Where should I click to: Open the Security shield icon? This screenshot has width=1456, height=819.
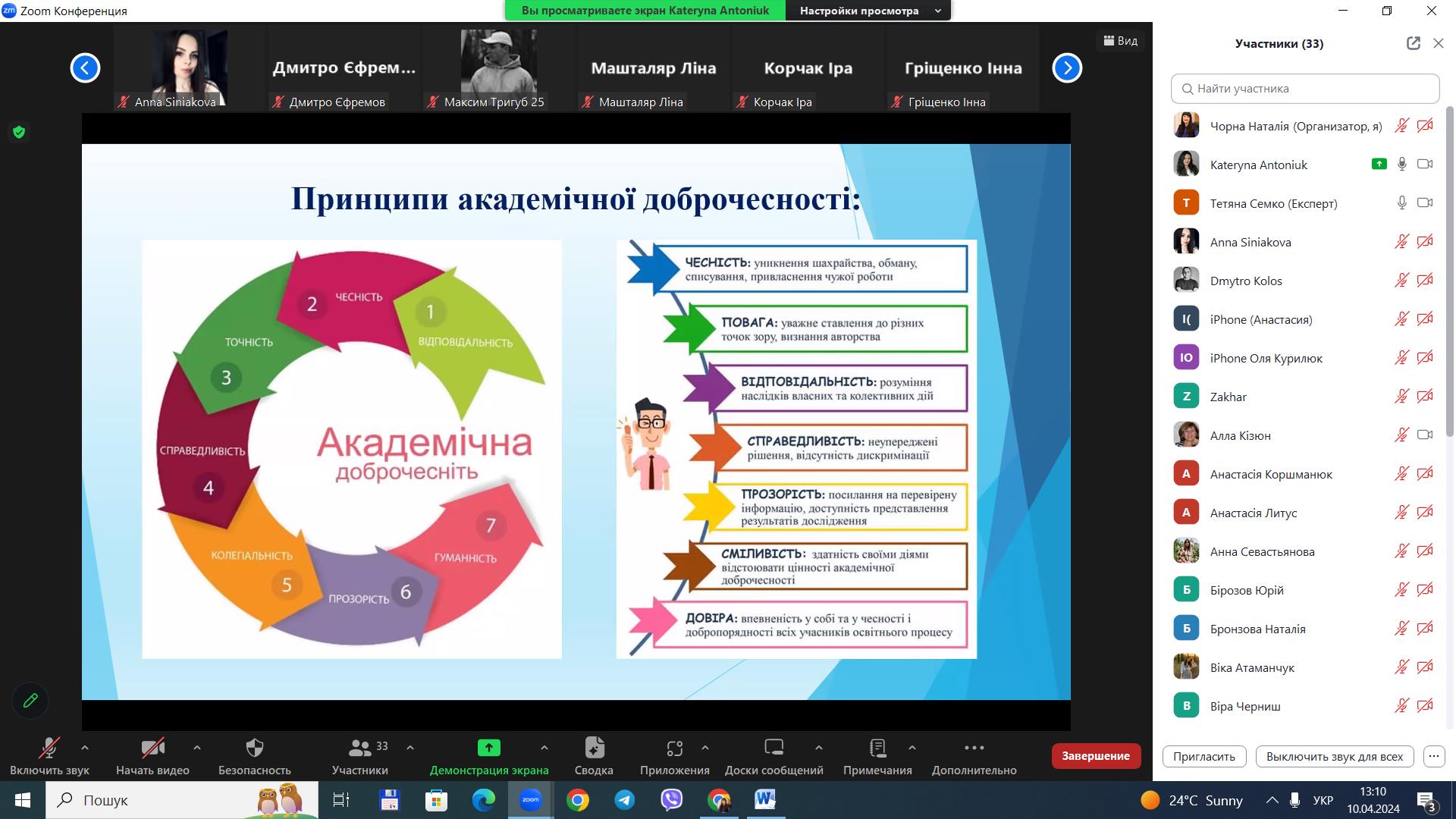coord(255,748)
